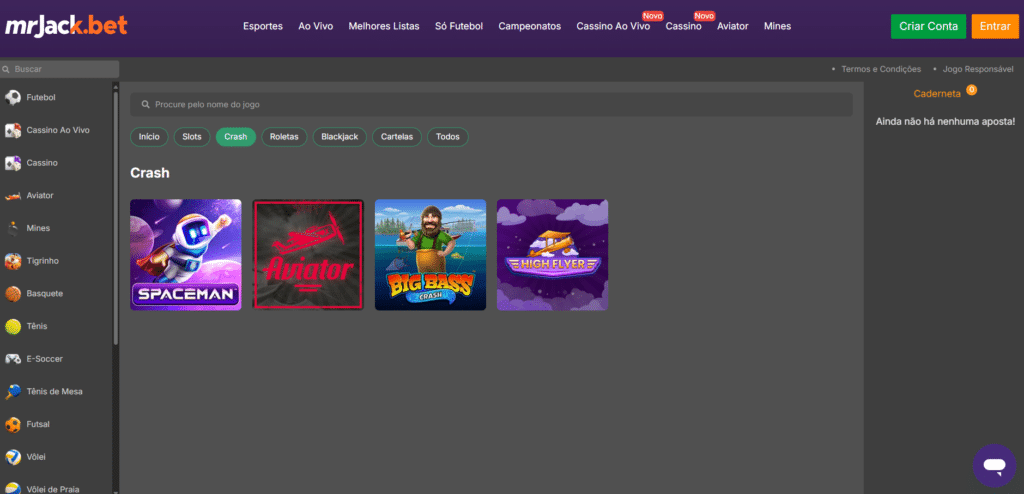Click the Vôlei de Praia ball icon

pos(12,488)
